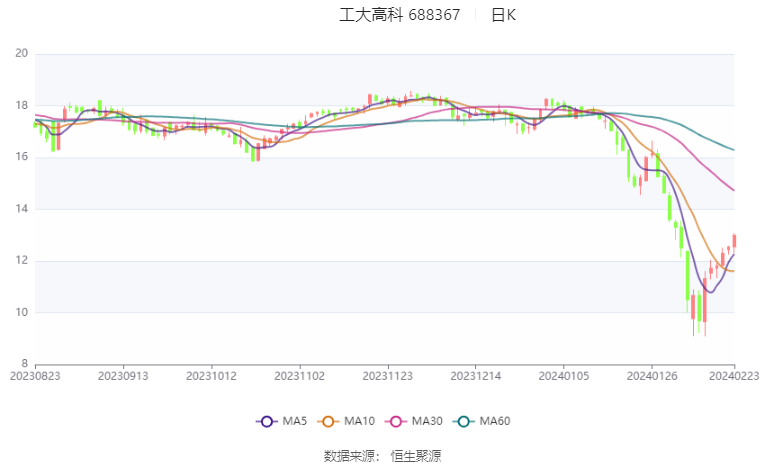Click the y-axis value 18
The width and height of the screenshot is (765, 465).
21,105
